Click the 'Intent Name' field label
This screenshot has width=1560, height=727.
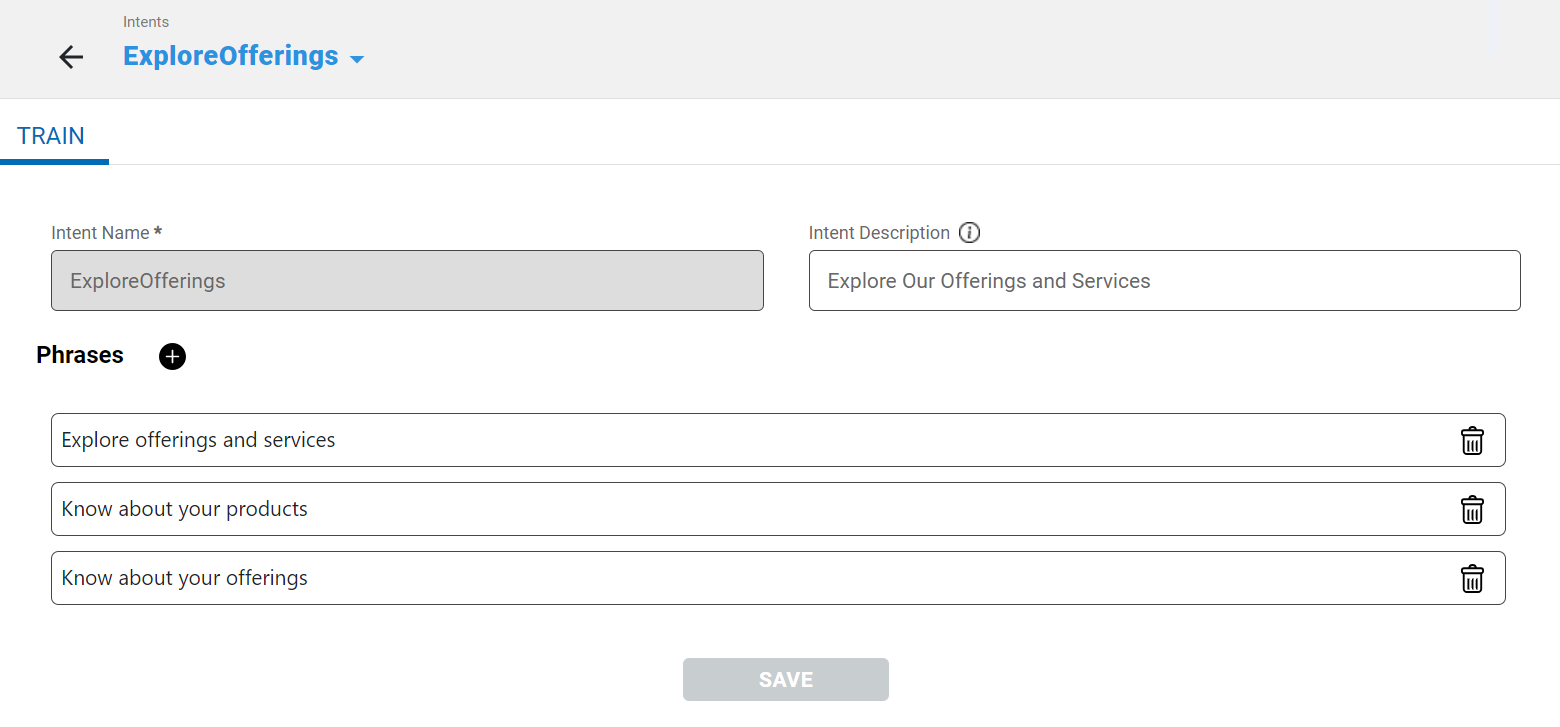pyautogui.click(x=100, y=233)
